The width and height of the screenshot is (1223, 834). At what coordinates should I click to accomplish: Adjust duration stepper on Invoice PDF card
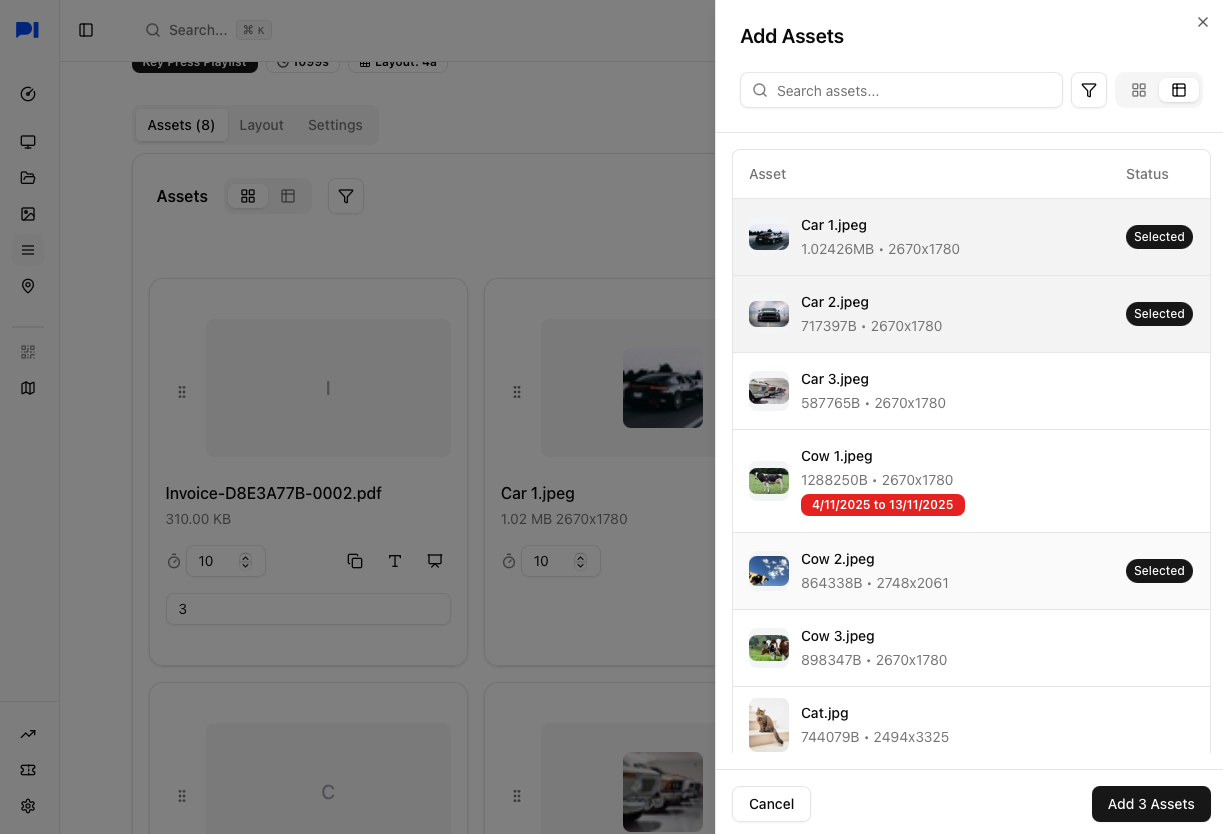(245, 561)
